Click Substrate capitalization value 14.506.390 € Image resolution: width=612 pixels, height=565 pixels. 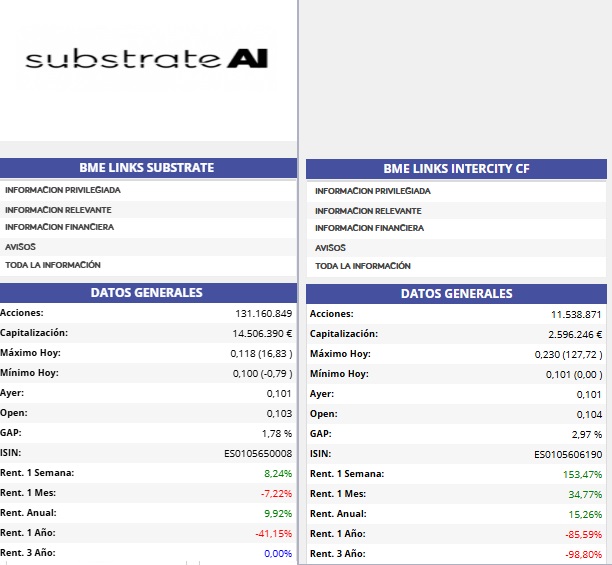tap(262, 334)
